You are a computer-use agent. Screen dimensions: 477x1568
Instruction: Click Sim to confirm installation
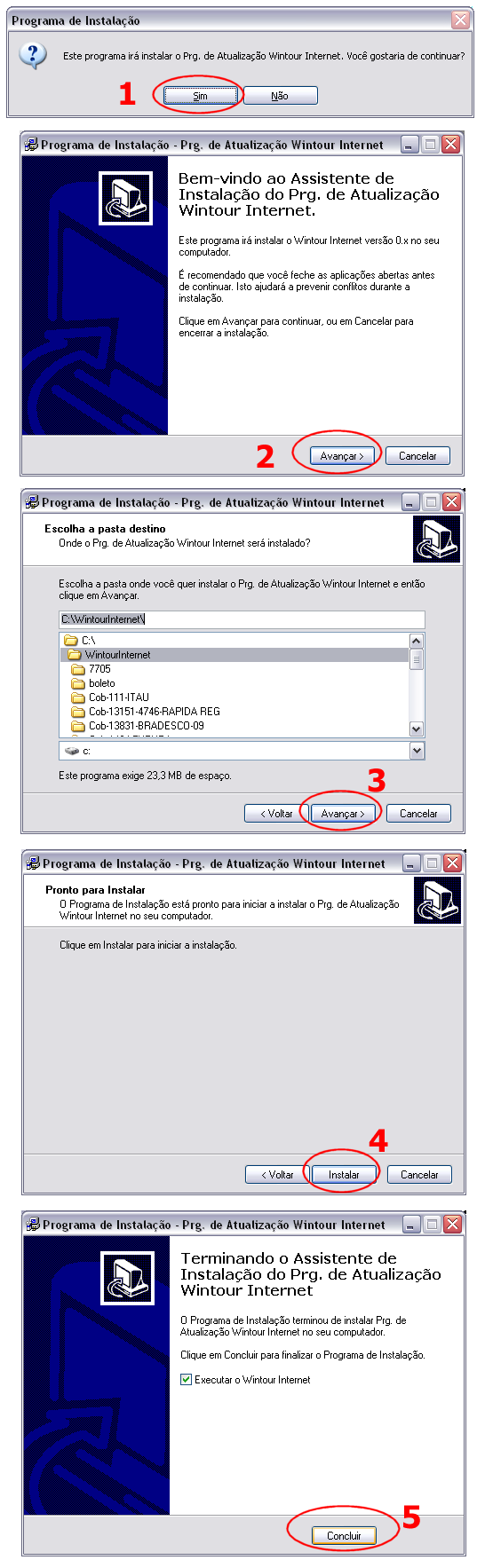point(201,96)
